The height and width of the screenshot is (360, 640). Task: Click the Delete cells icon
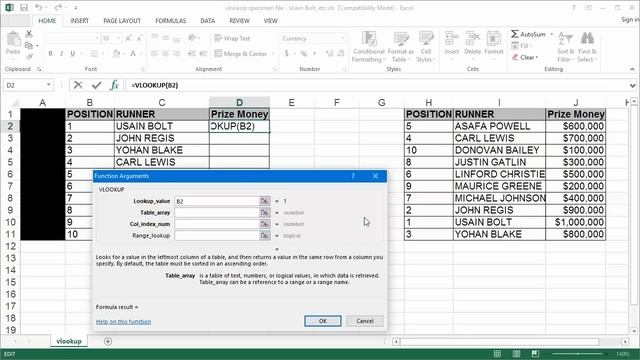pos(473,39)
